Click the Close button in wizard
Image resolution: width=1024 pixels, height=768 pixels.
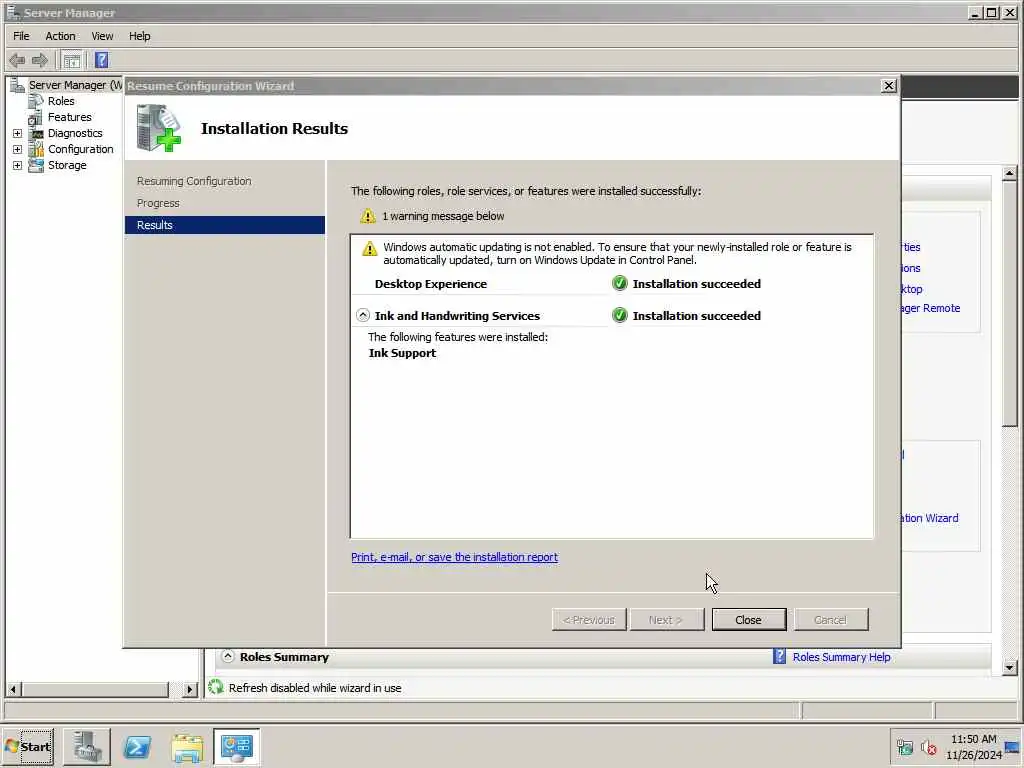[x=748, y=620]
